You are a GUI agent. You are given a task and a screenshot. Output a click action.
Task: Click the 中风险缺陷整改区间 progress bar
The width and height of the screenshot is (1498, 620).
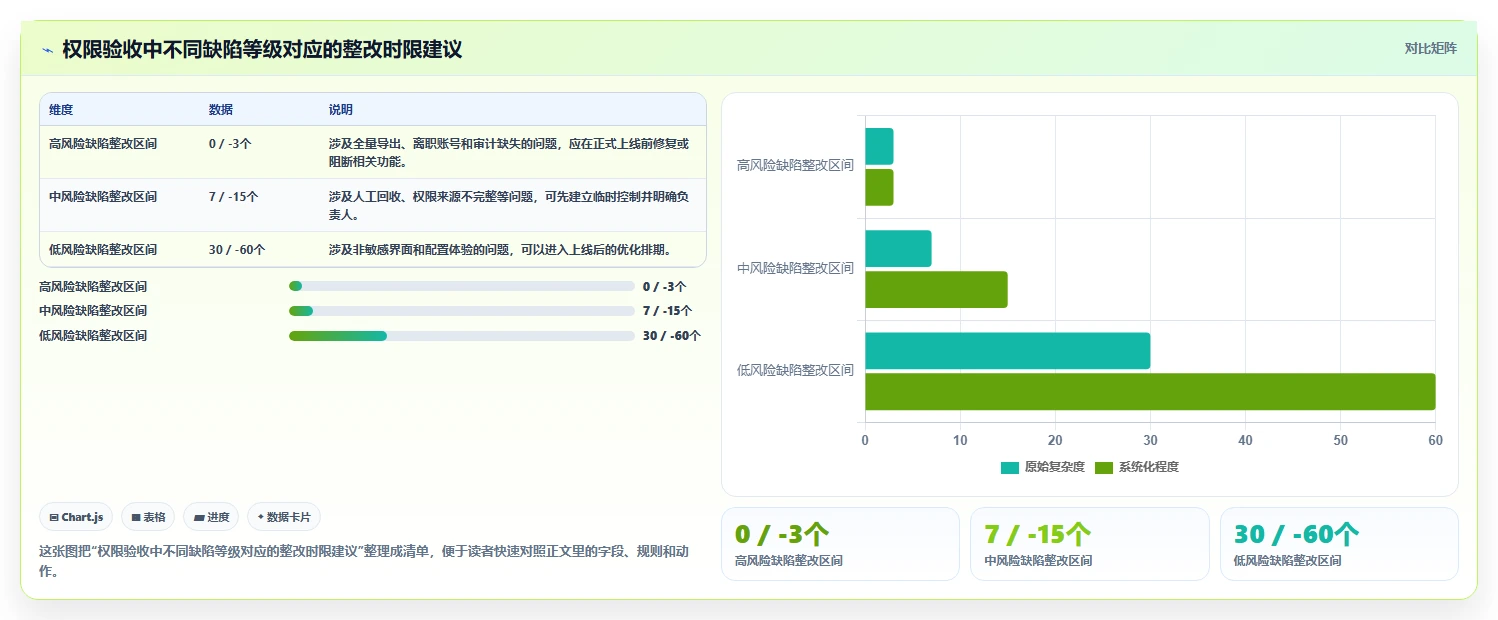pyautogui.click(x=462, y=311)
